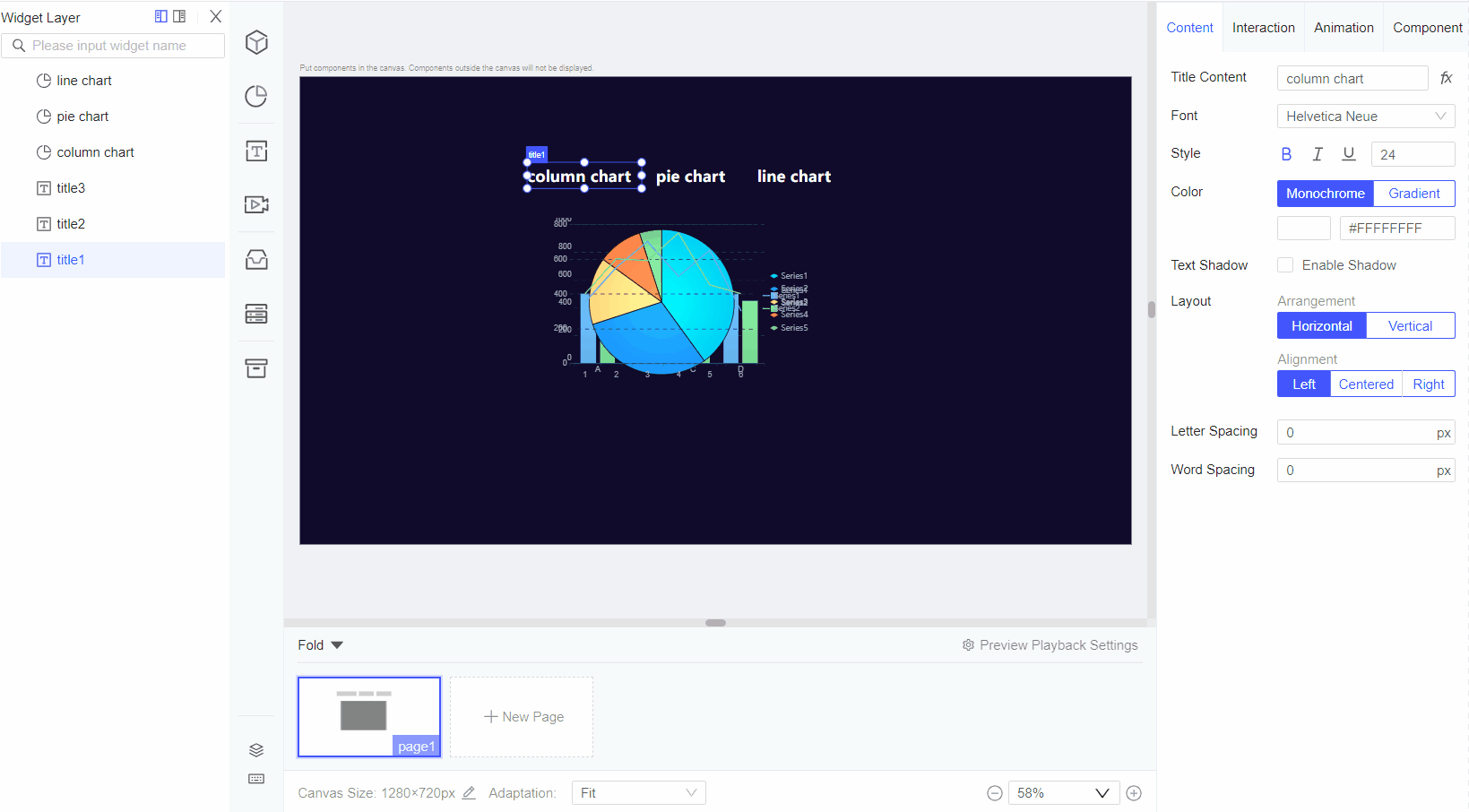
Task: Select the line chart layer
Action: tap(113, 81)
